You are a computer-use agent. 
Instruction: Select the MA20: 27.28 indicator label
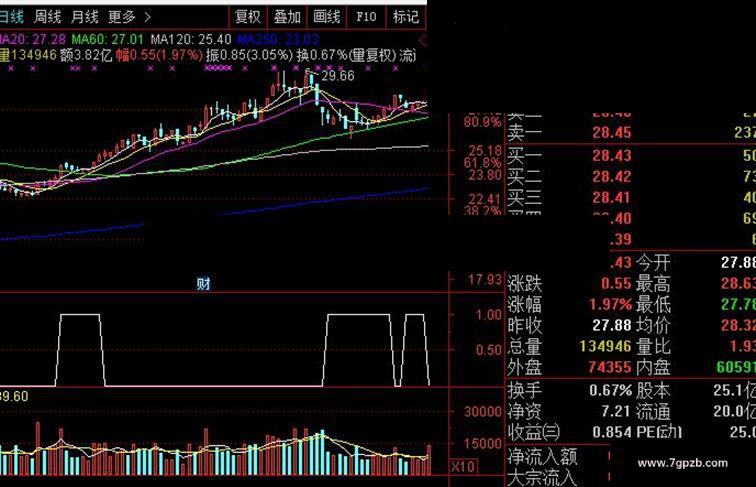pyautogui.click(x=33, y=39)
